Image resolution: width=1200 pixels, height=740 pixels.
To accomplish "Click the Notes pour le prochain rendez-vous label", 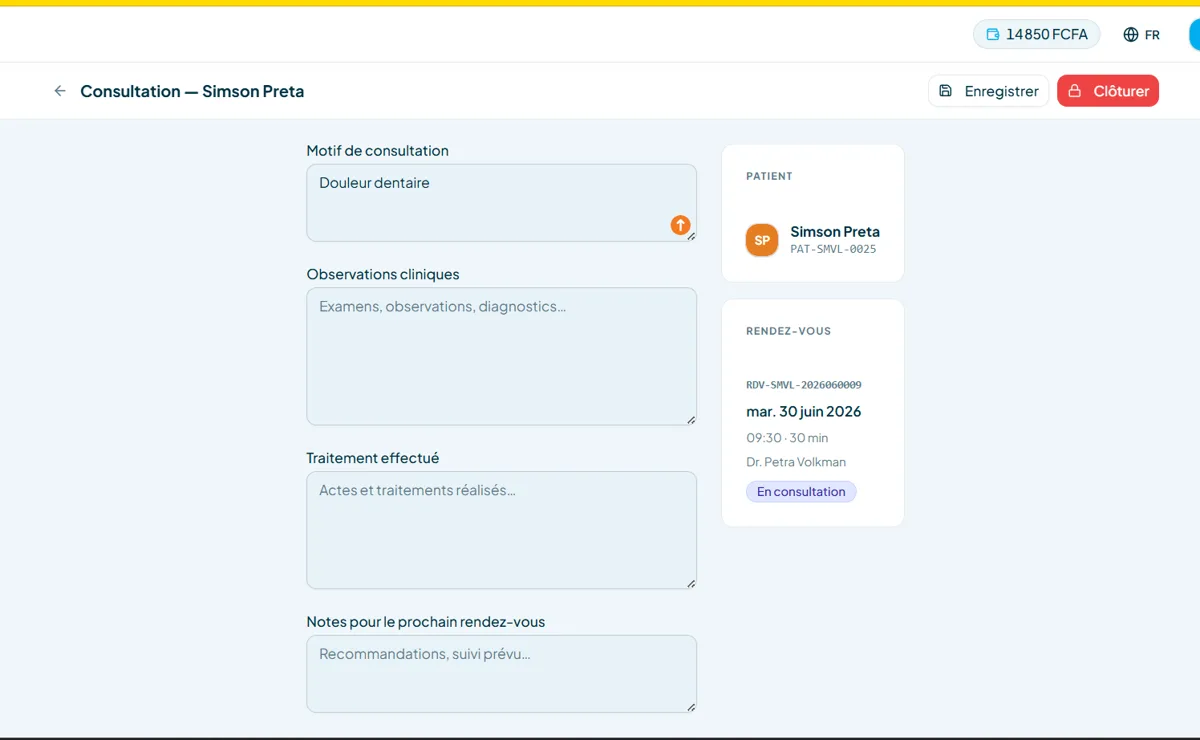I will pos(426,622).
